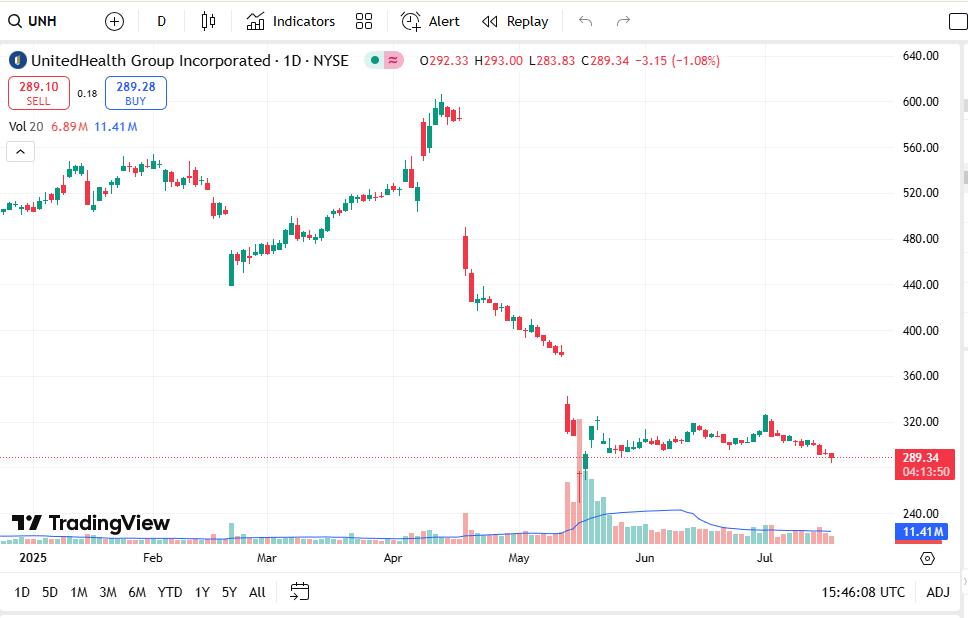Select the 1D time range
The width and height of the screenshot is (968, 618).
click(22, 593)
